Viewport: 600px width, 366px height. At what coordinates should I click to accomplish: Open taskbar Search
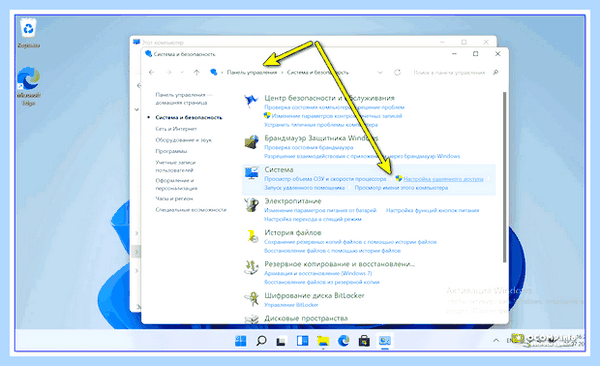261,340
